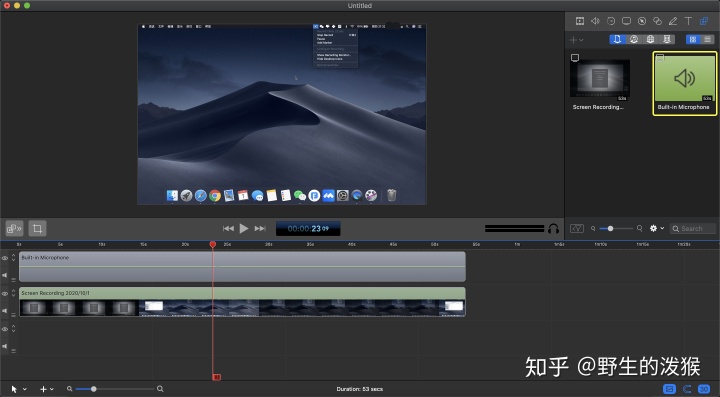Image resolution: width=720 pixels, height=397 pixels.
Task: Open the add media plus dropdown
Action: (x=576, y=40)
